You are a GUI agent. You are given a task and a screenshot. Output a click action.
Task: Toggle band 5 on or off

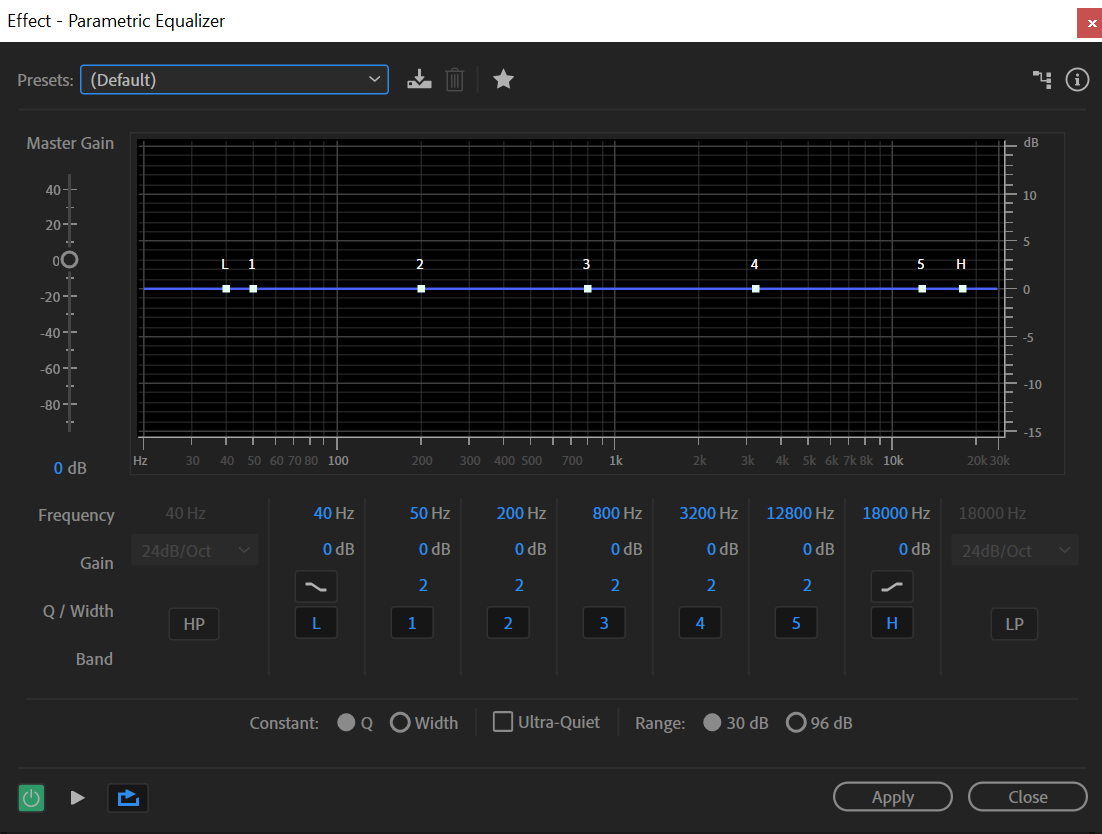[x=796, y=623]
